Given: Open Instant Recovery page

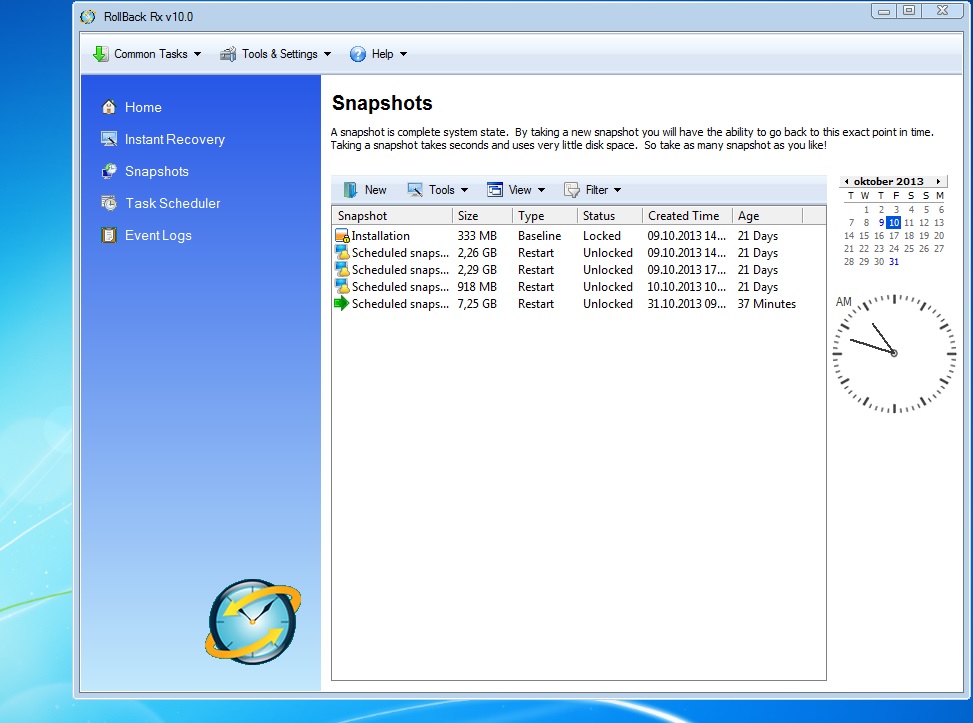Looking at the screenshot, I should coord(175,140).
